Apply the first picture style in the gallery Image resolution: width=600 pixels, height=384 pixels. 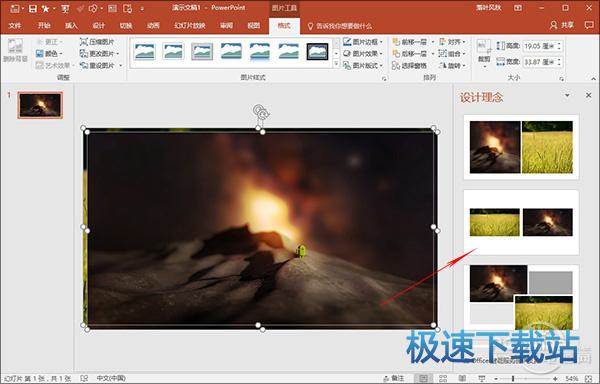145,51
